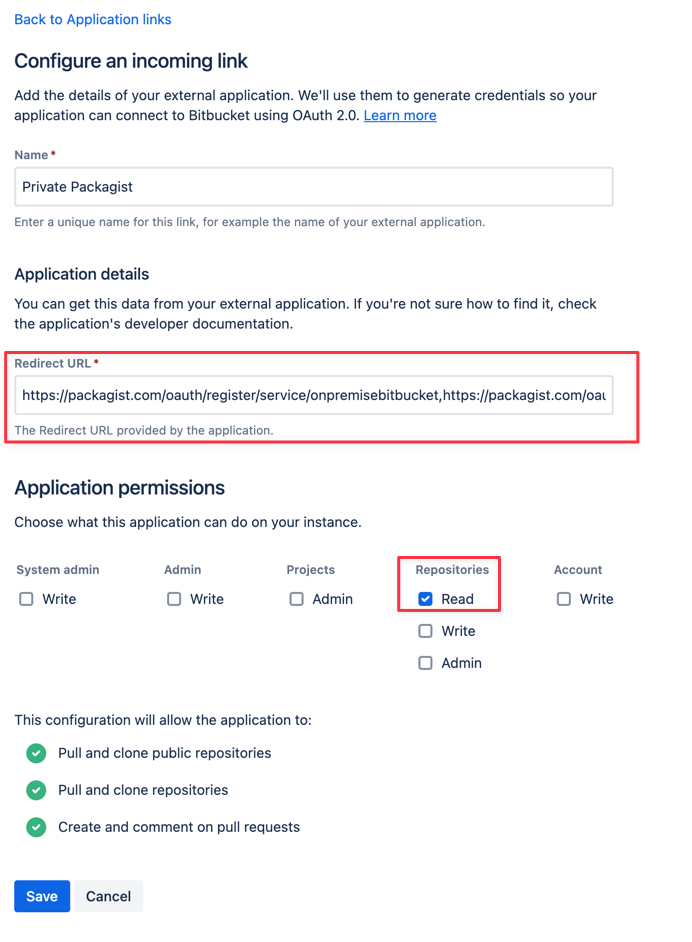692x942 pixels.
Task: Enable Admin under the Projects column
Action: [x=296, y=598]
